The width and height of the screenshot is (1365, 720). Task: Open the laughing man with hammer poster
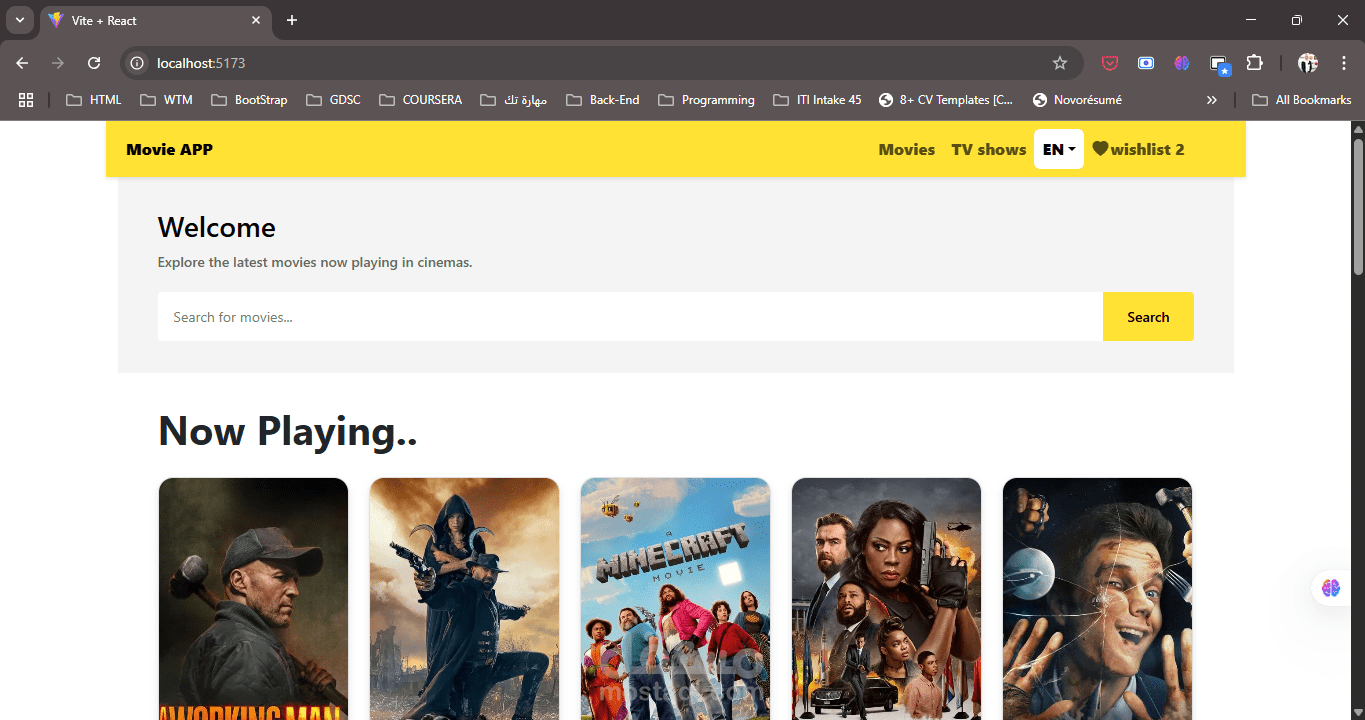[1097, 599]
